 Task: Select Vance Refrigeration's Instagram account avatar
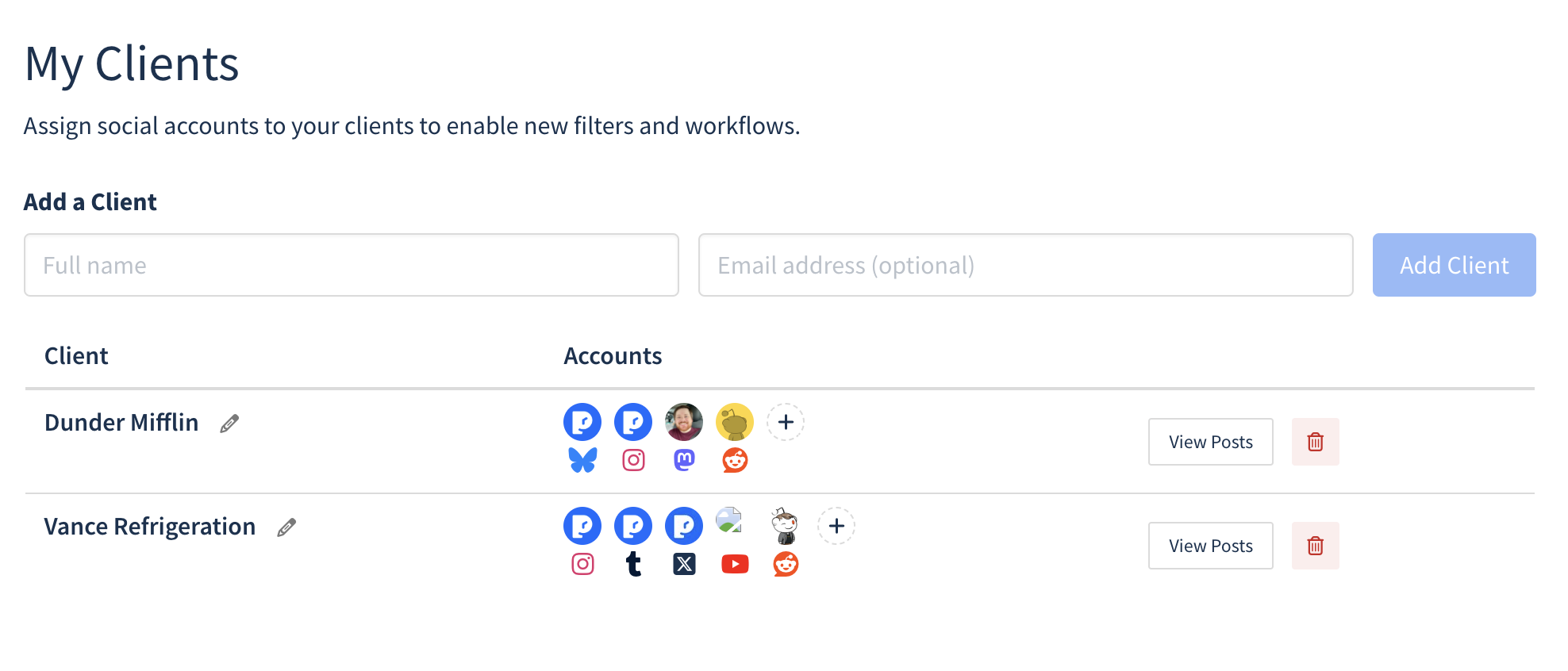coord(582,526)
